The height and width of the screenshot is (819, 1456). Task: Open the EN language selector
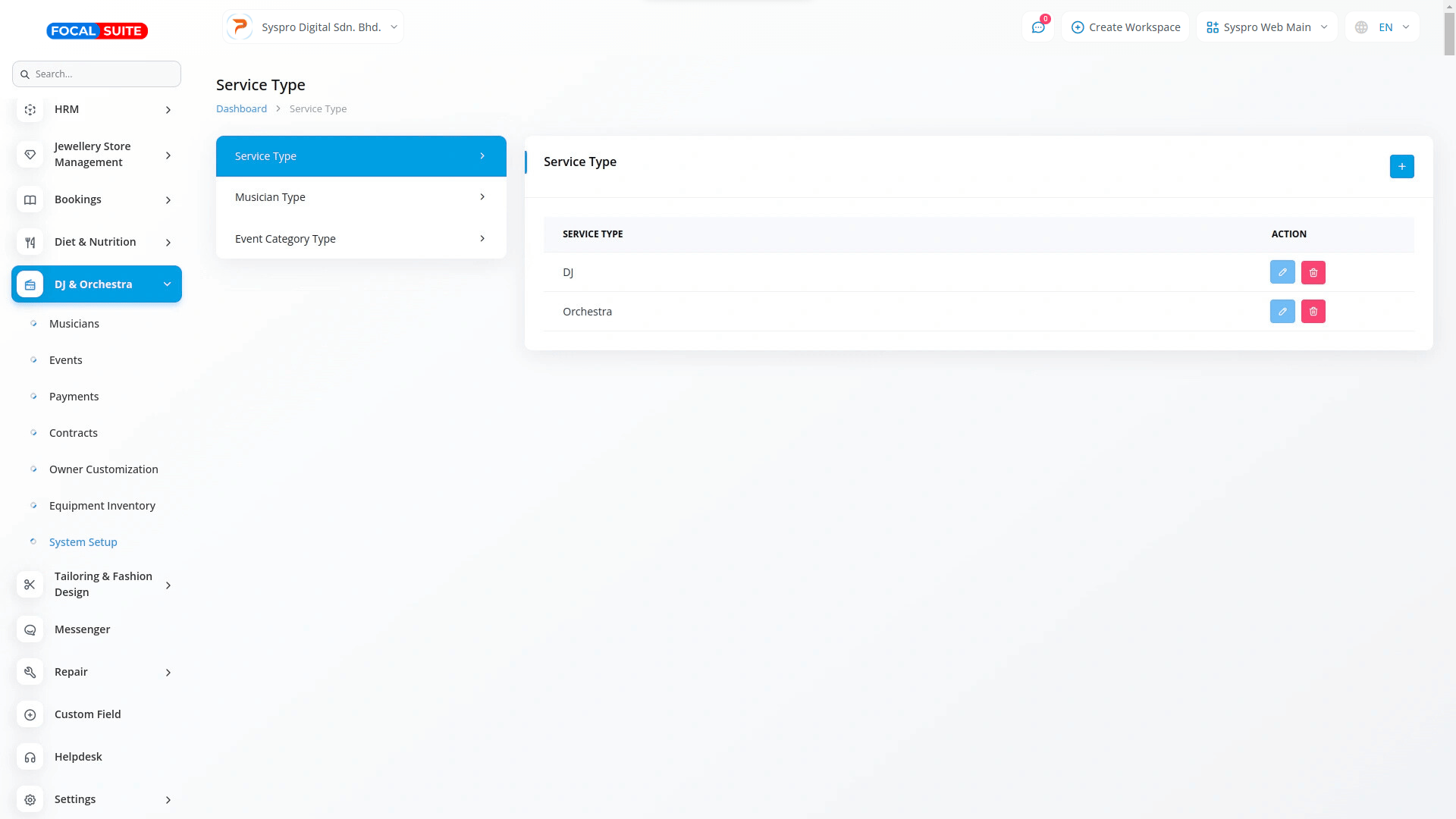[1383, 27]
